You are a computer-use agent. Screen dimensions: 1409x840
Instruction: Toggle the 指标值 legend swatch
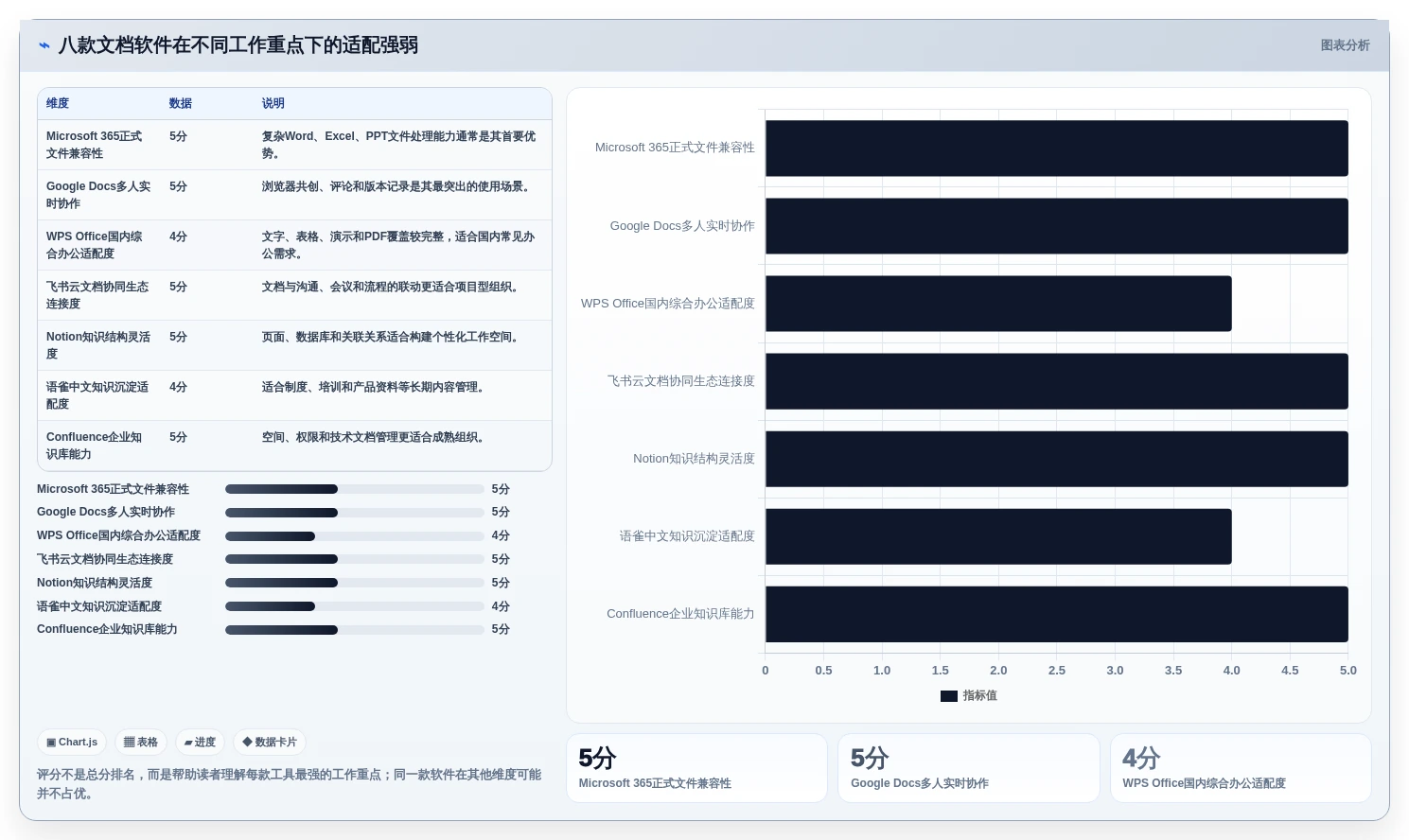point(949,696)
